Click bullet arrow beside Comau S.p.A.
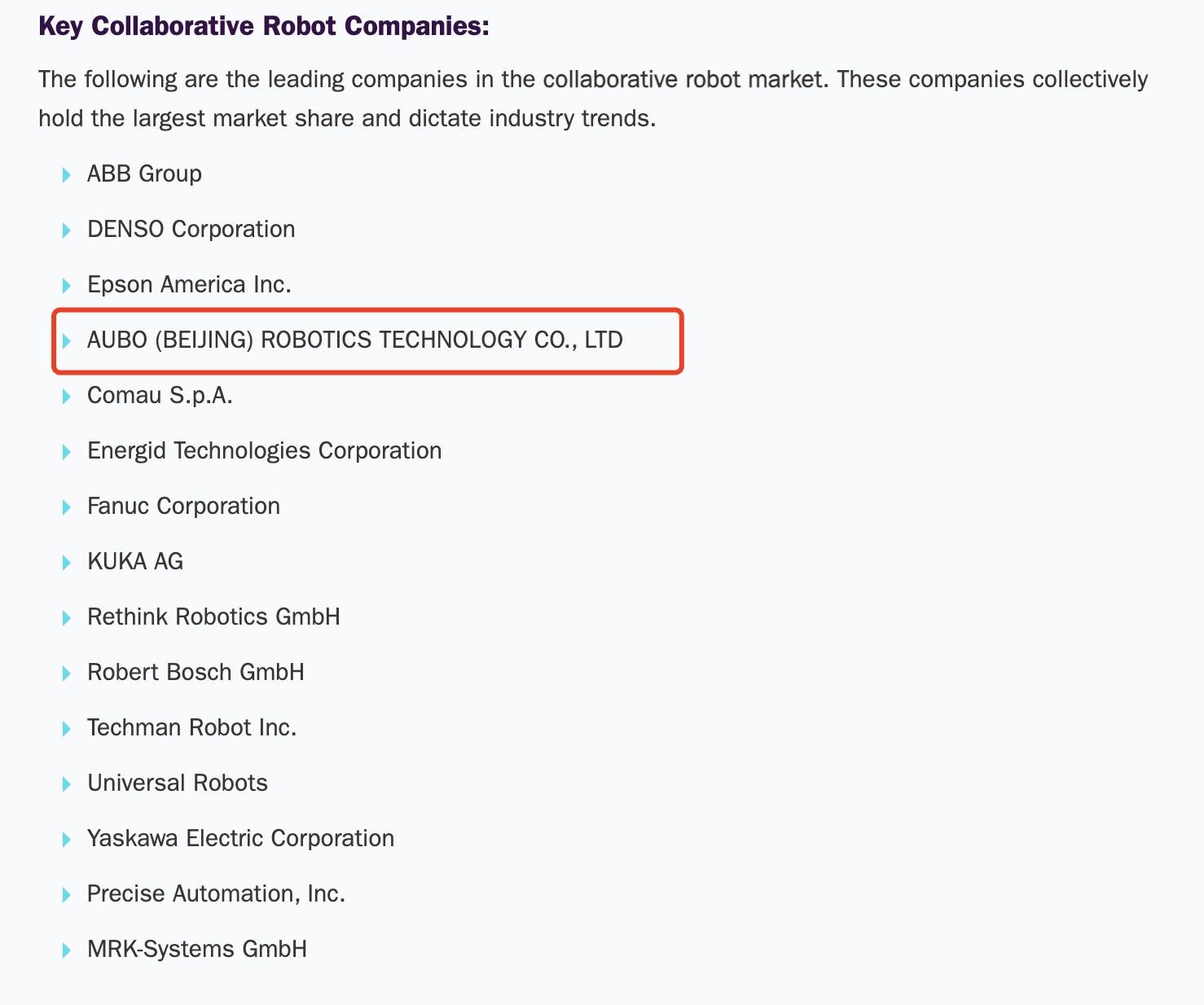Image resolution: width=1204 pixels, height=1005 pixels. (x=67, y=397)
